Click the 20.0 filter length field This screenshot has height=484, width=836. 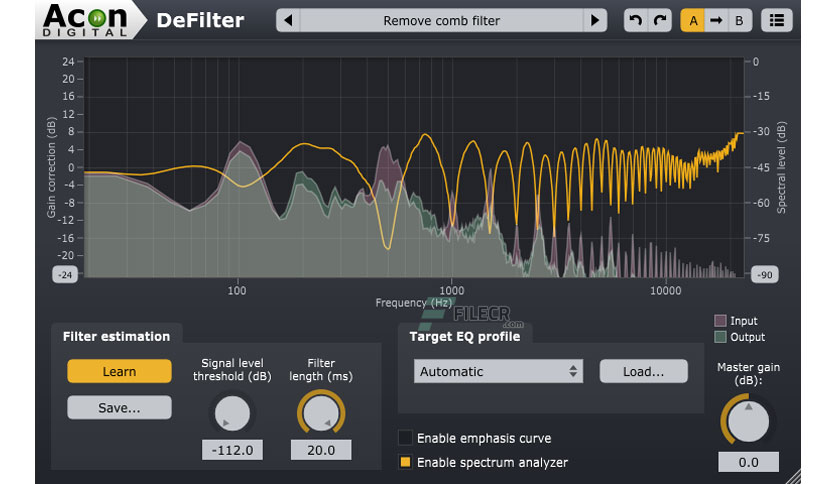point(321,450)
